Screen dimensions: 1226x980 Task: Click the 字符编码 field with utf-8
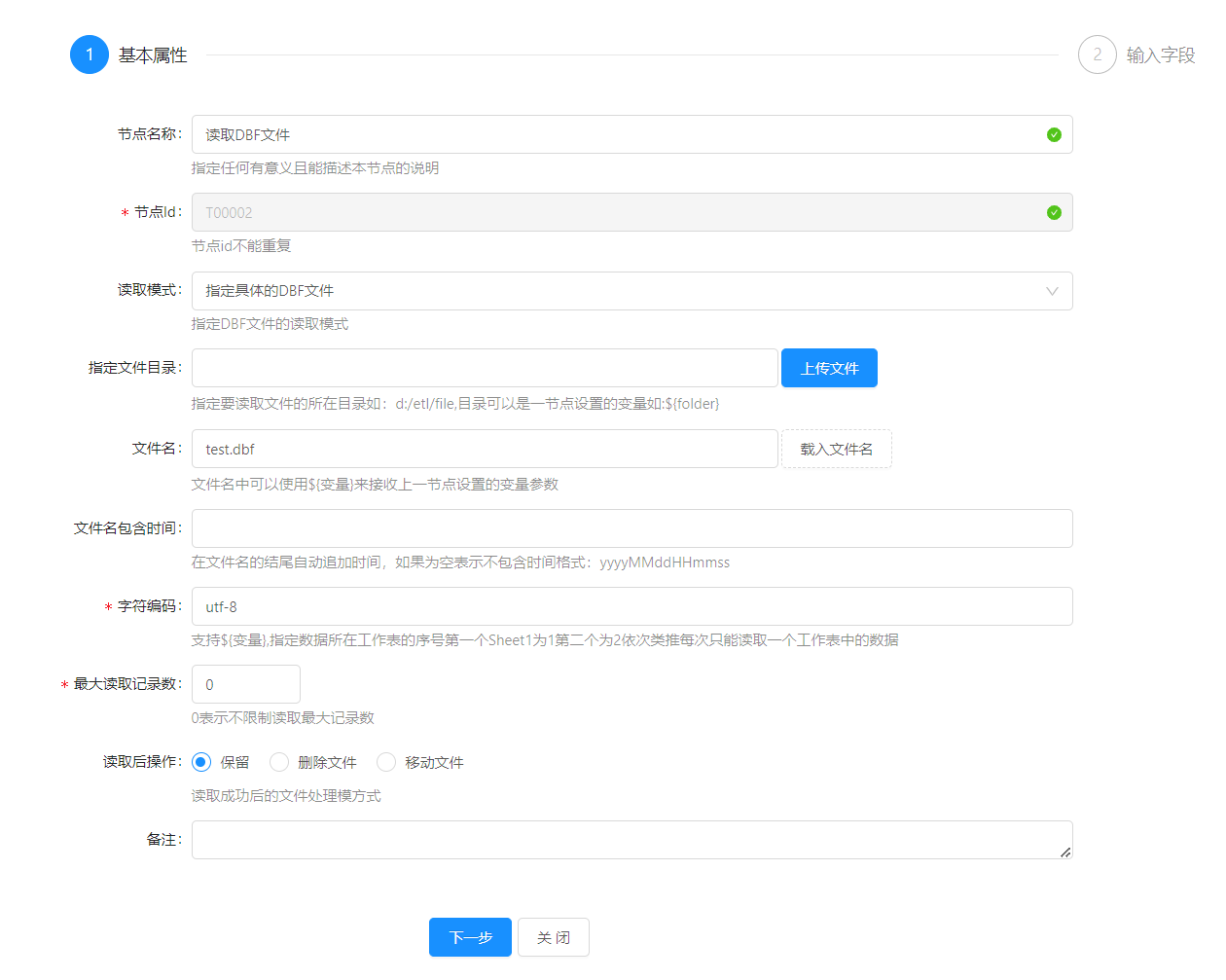(x=631, y=606)
